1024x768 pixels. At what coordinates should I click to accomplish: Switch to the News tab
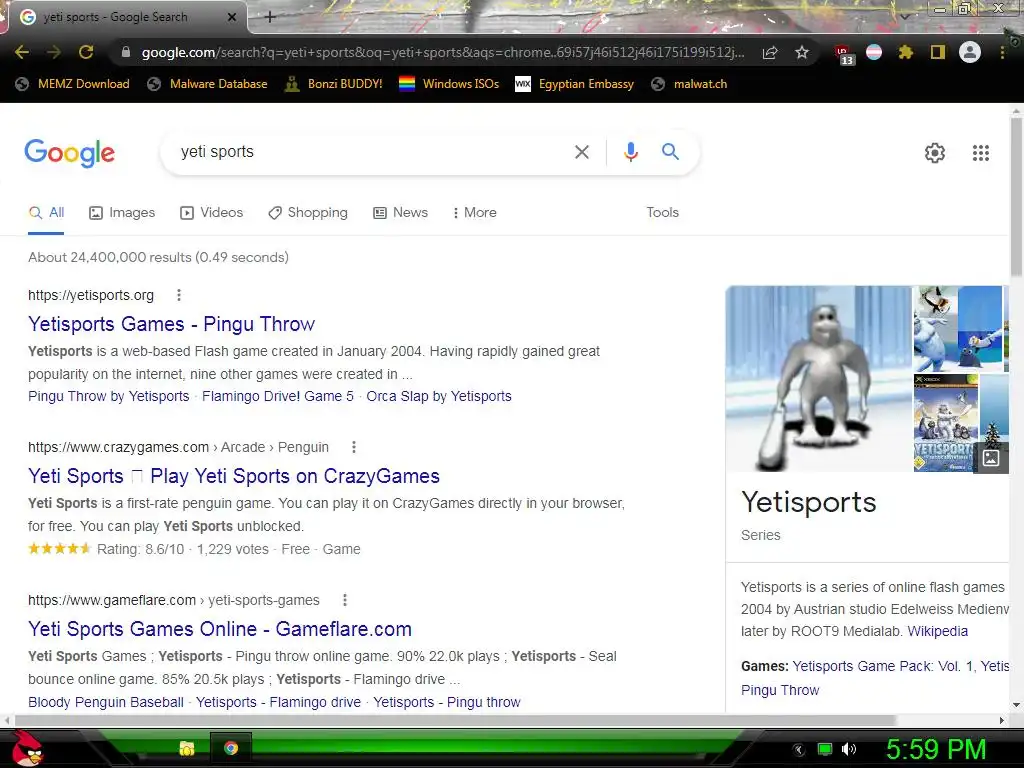(x=400, y=213)
